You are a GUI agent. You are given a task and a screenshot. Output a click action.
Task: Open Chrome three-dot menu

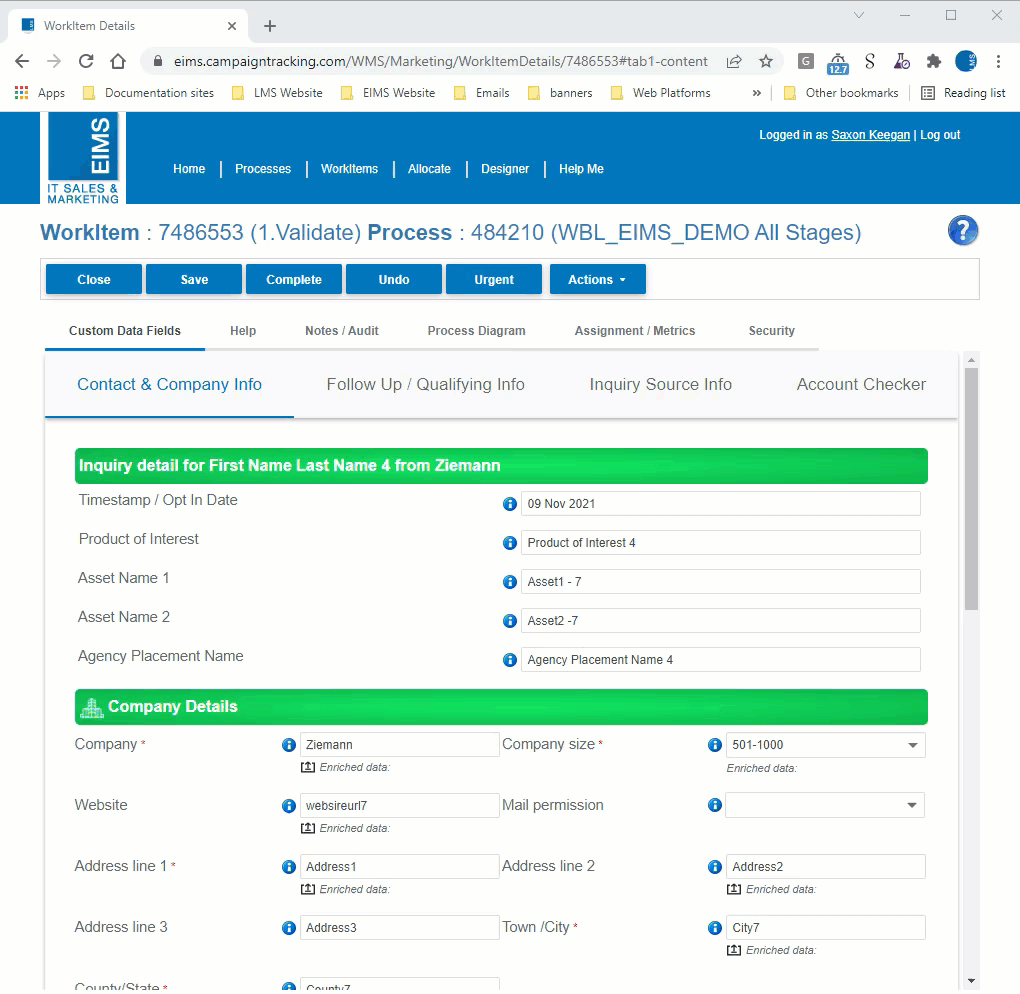pos(998,61)
